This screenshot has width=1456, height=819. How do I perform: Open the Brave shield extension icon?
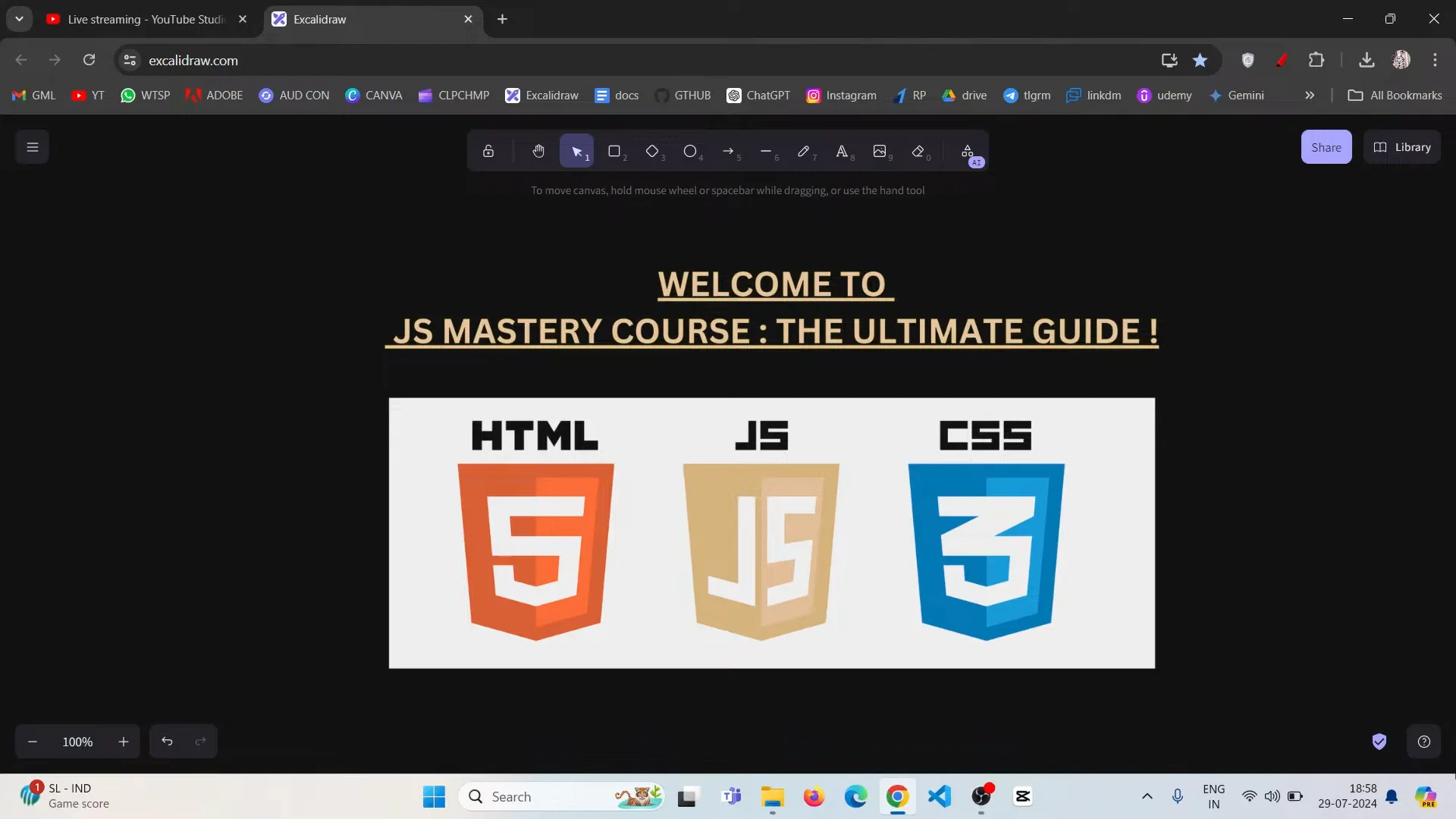coord(1247,60)
